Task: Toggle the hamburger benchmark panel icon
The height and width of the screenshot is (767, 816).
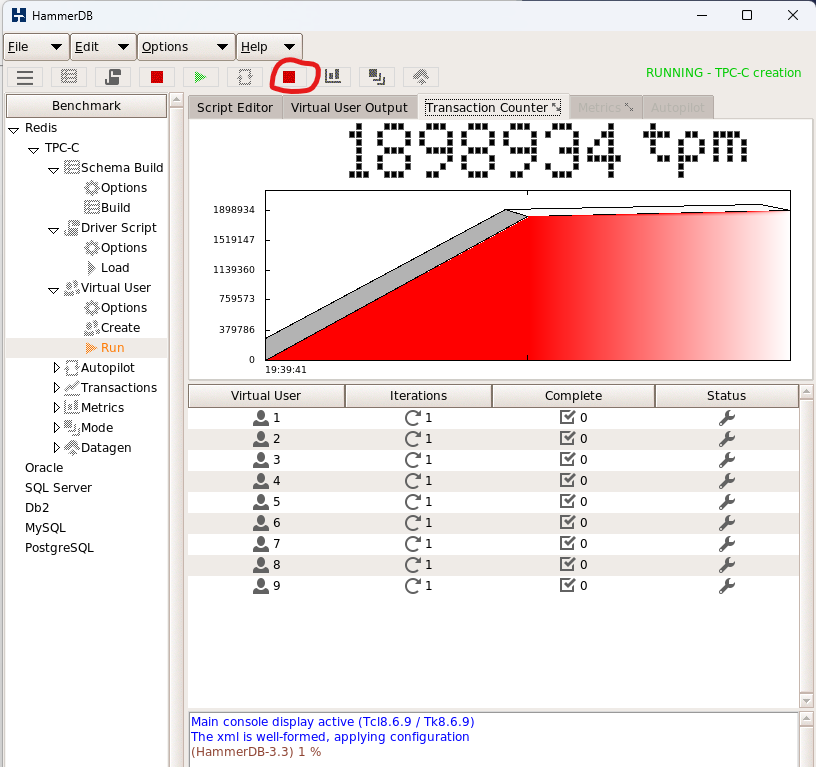Action: [x=25, y=77]
